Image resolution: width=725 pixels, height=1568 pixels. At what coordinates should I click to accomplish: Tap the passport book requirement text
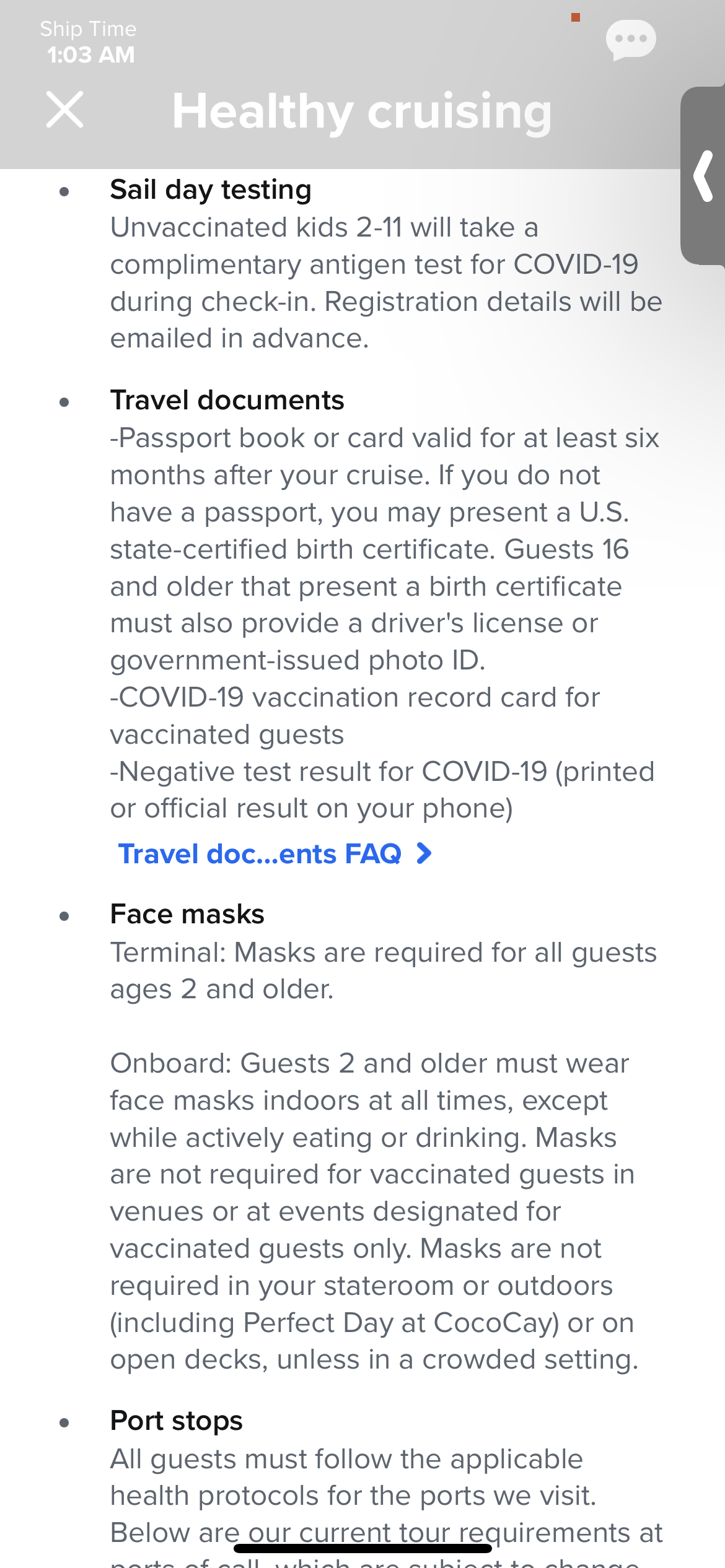pos(384,549)
